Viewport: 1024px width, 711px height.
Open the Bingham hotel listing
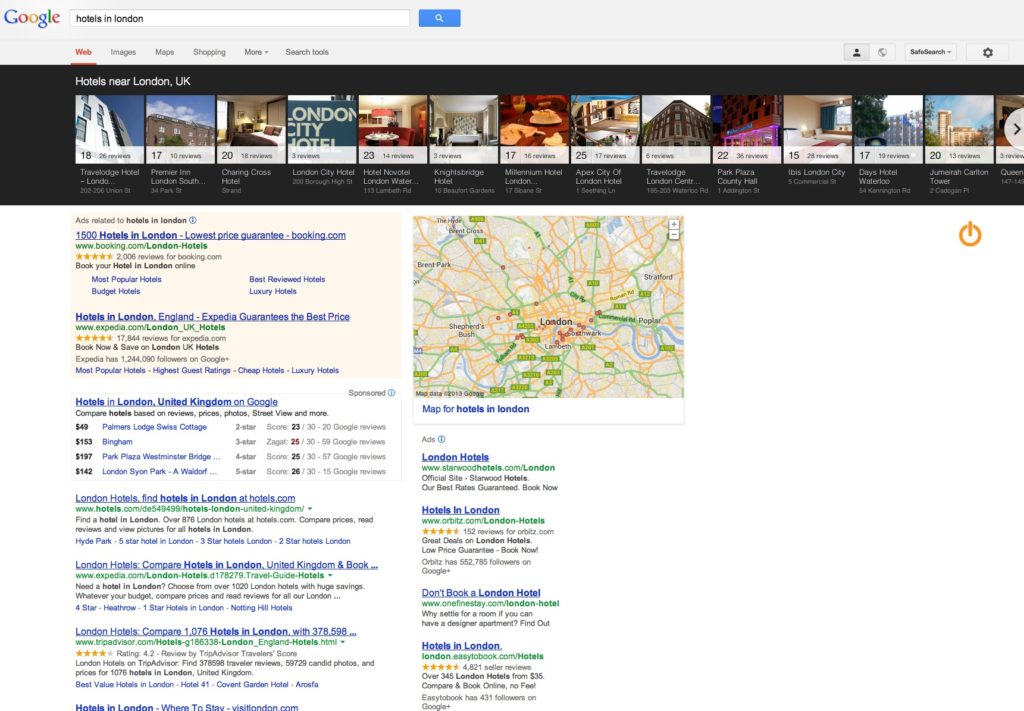click(117, 442)
